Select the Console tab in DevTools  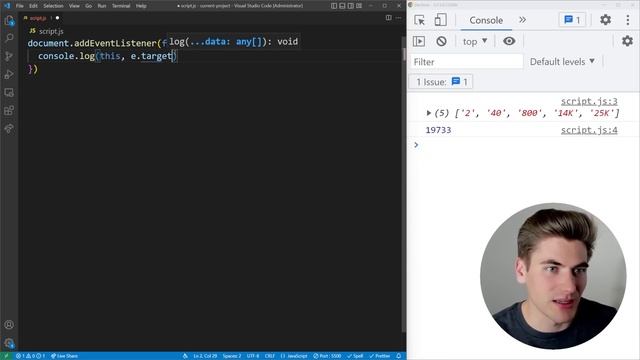click(x=486, y=20)
